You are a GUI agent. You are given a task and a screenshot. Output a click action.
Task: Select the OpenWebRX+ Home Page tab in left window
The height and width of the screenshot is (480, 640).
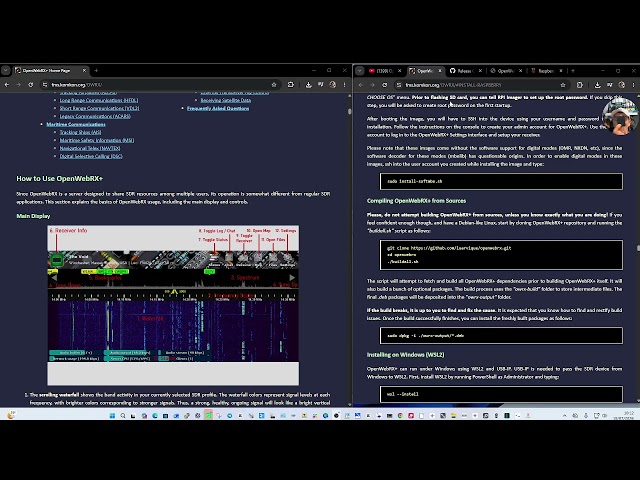pyautogui.click(x=50, y=71)
